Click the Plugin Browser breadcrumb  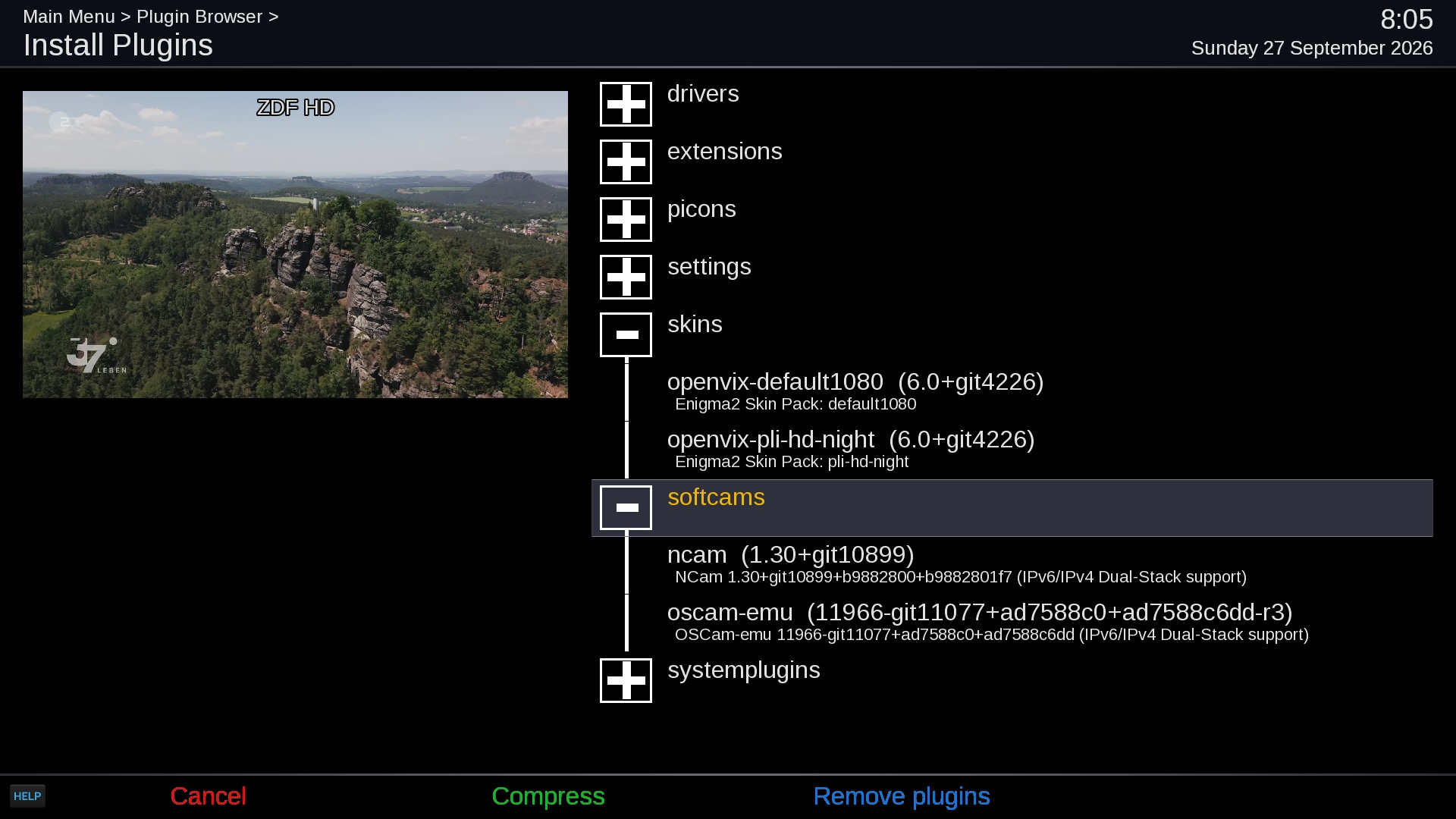[199, 17]
